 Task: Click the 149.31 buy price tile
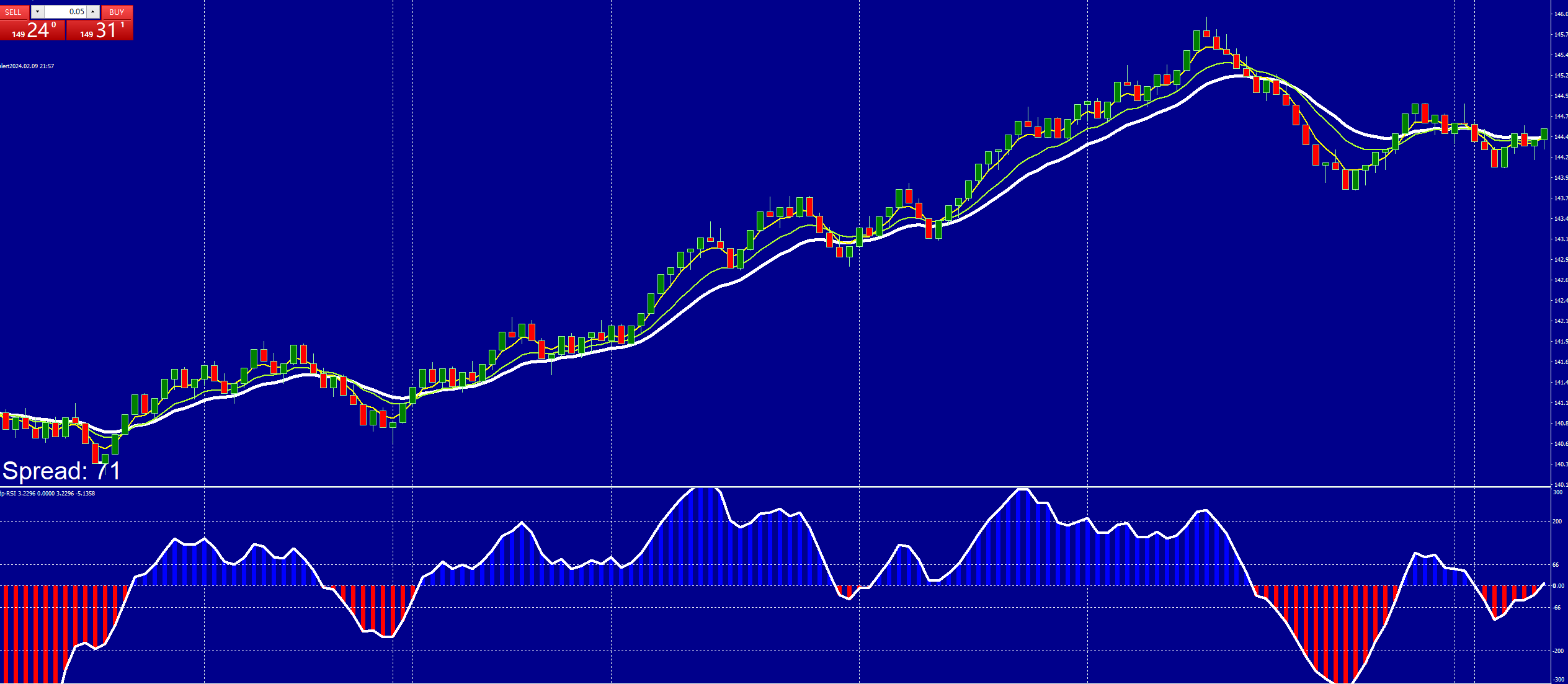(100, 30)
